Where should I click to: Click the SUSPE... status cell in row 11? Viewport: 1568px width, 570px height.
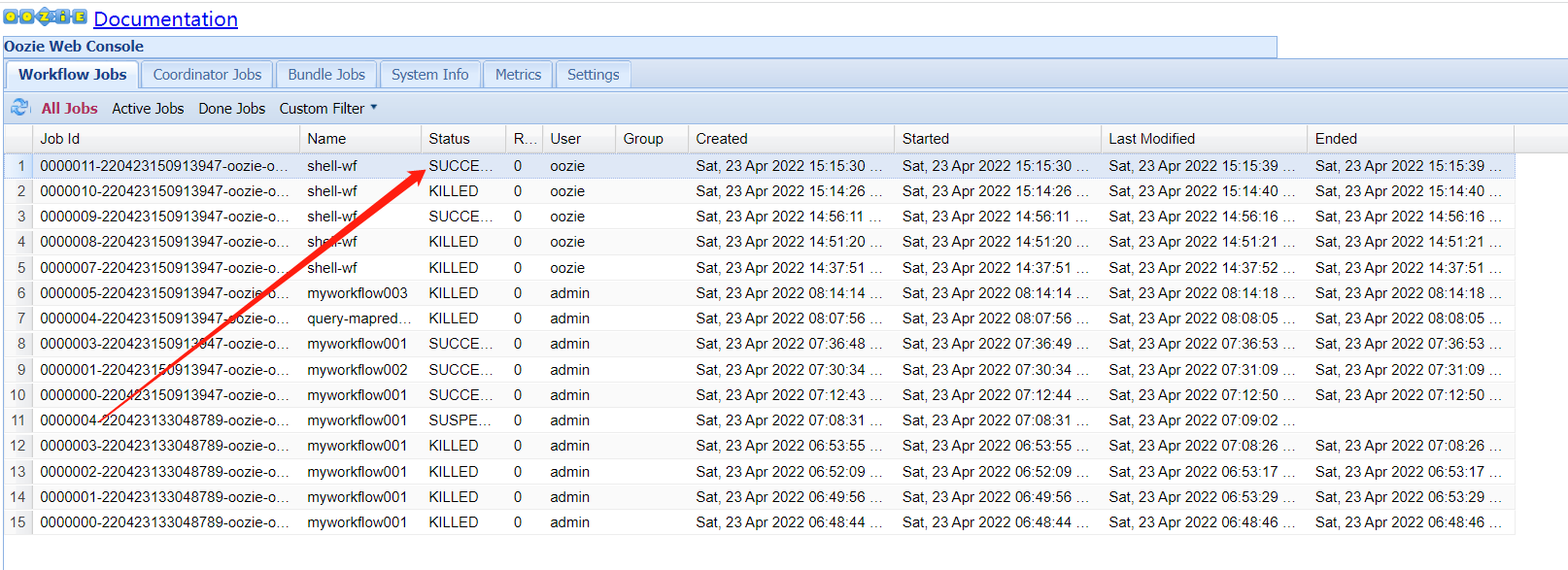tap(462, 420)
